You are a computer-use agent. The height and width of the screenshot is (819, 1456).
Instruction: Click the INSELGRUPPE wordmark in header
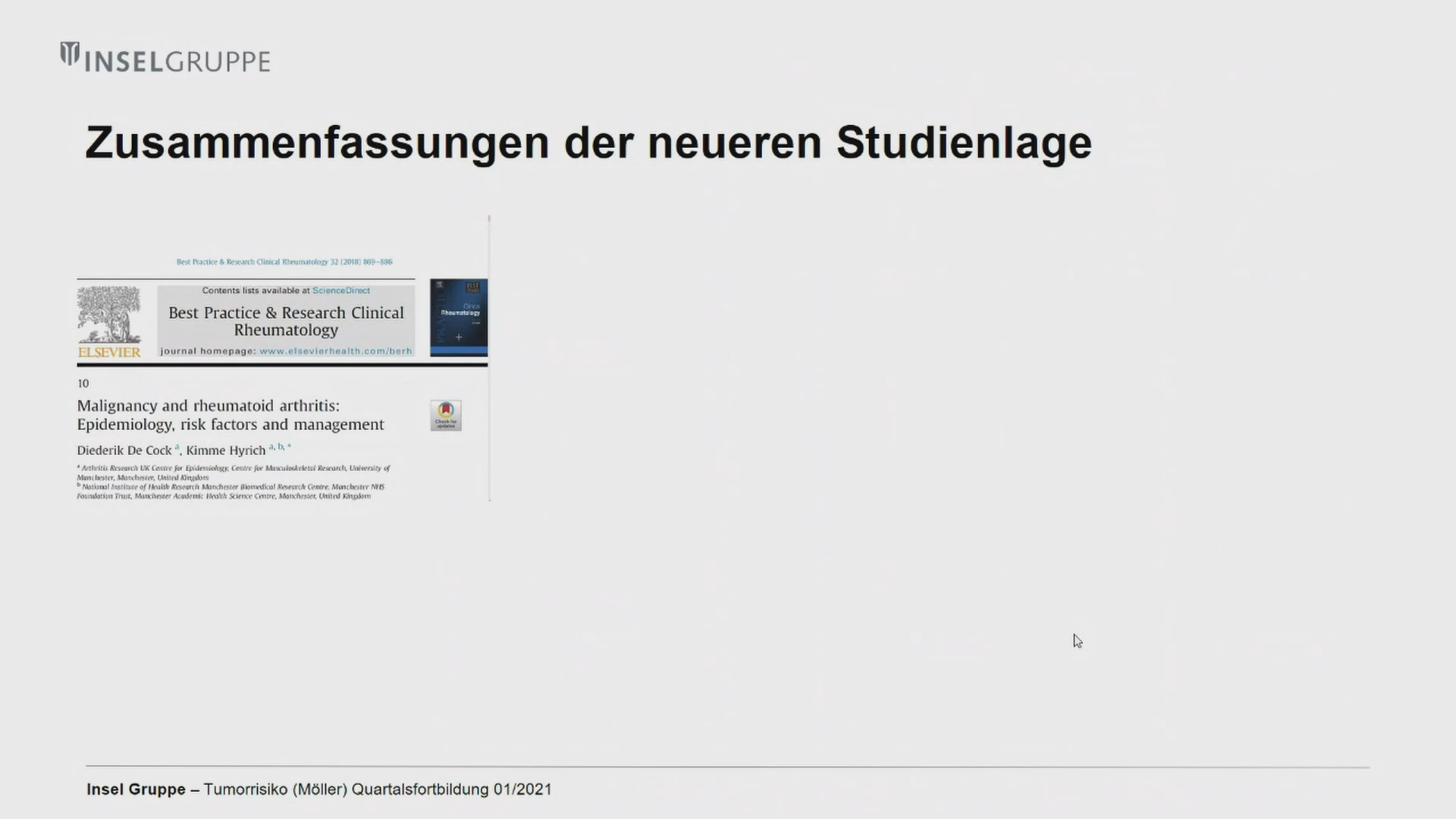[177, 61]
